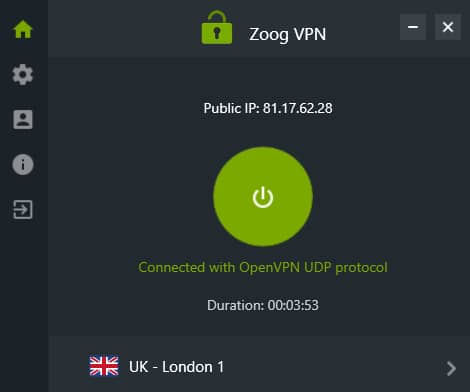Open the Info about icon
The image size is (470, 392).
[23, 164]
